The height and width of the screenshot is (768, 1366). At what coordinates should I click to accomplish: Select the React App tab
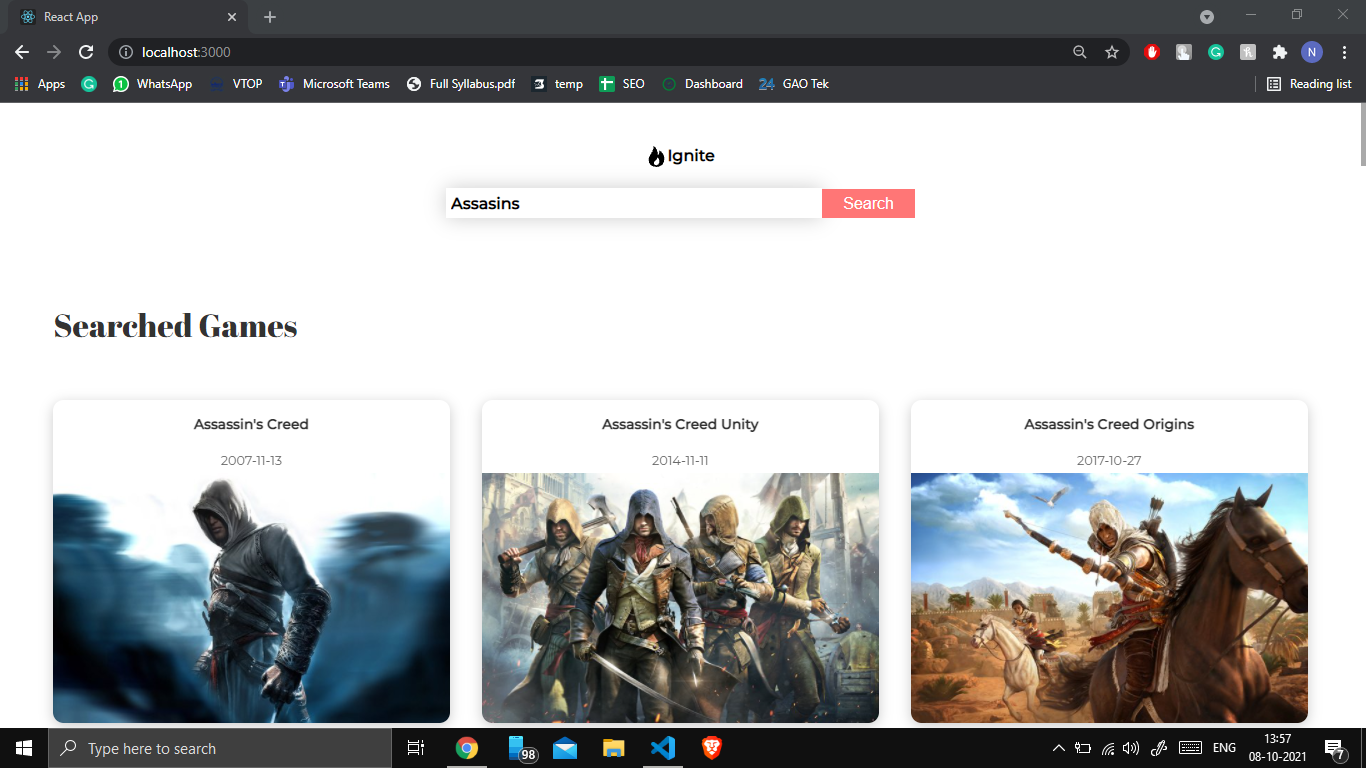pos(128,17)
